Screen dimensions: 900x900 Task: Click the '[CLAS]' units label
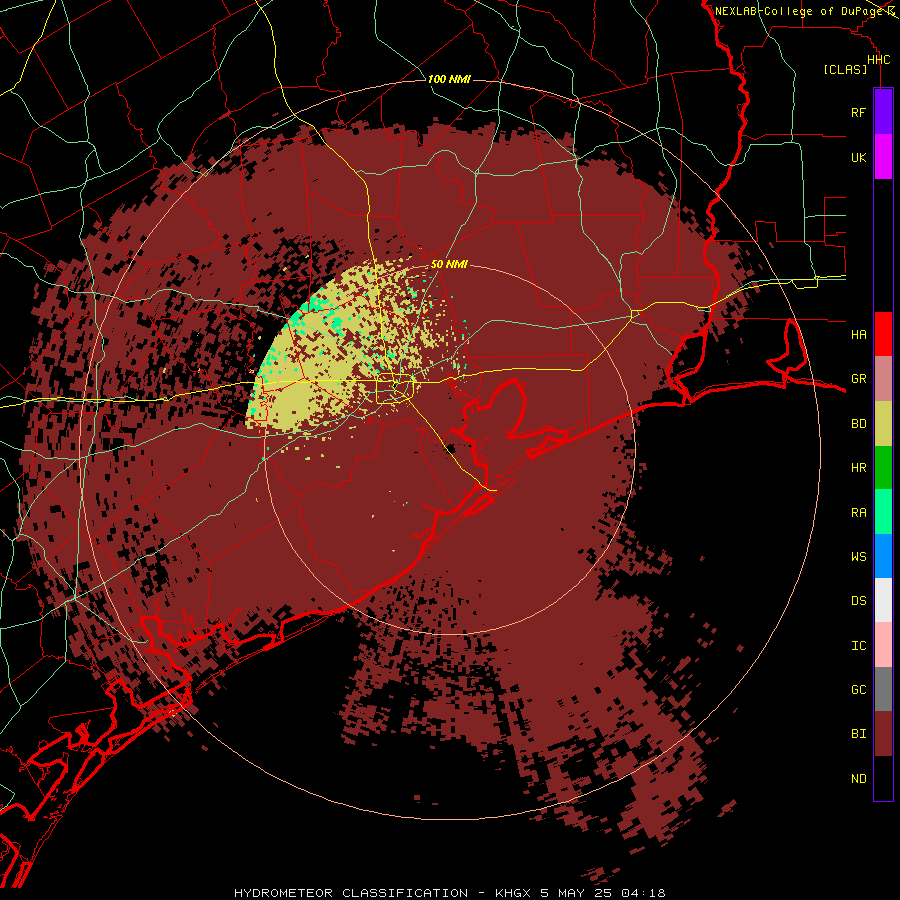point(845,69)
